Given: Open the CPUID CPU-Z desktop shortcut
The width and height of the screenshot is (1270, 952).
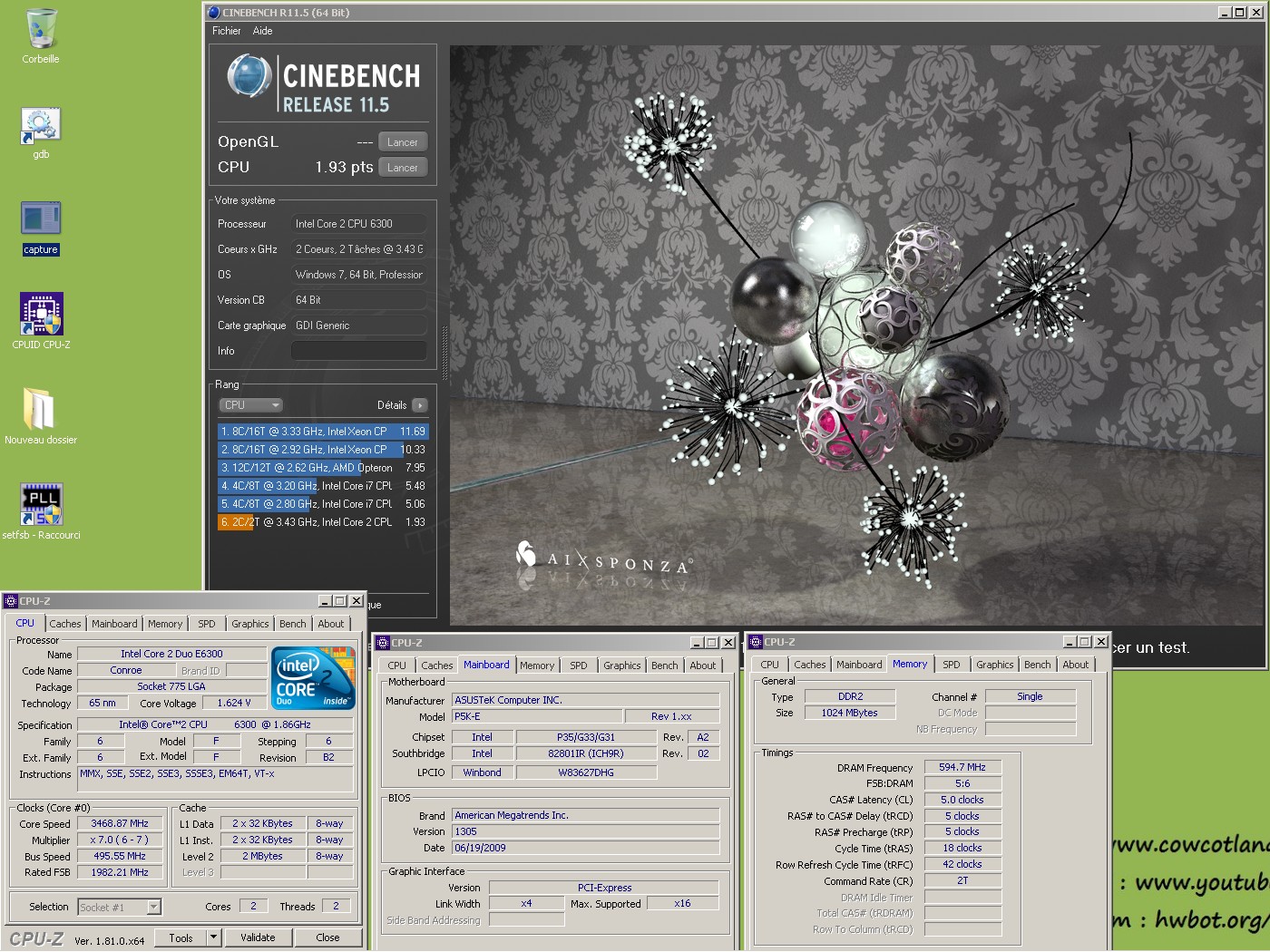Looking at the screenshot, I should click(x=41, y=315).
